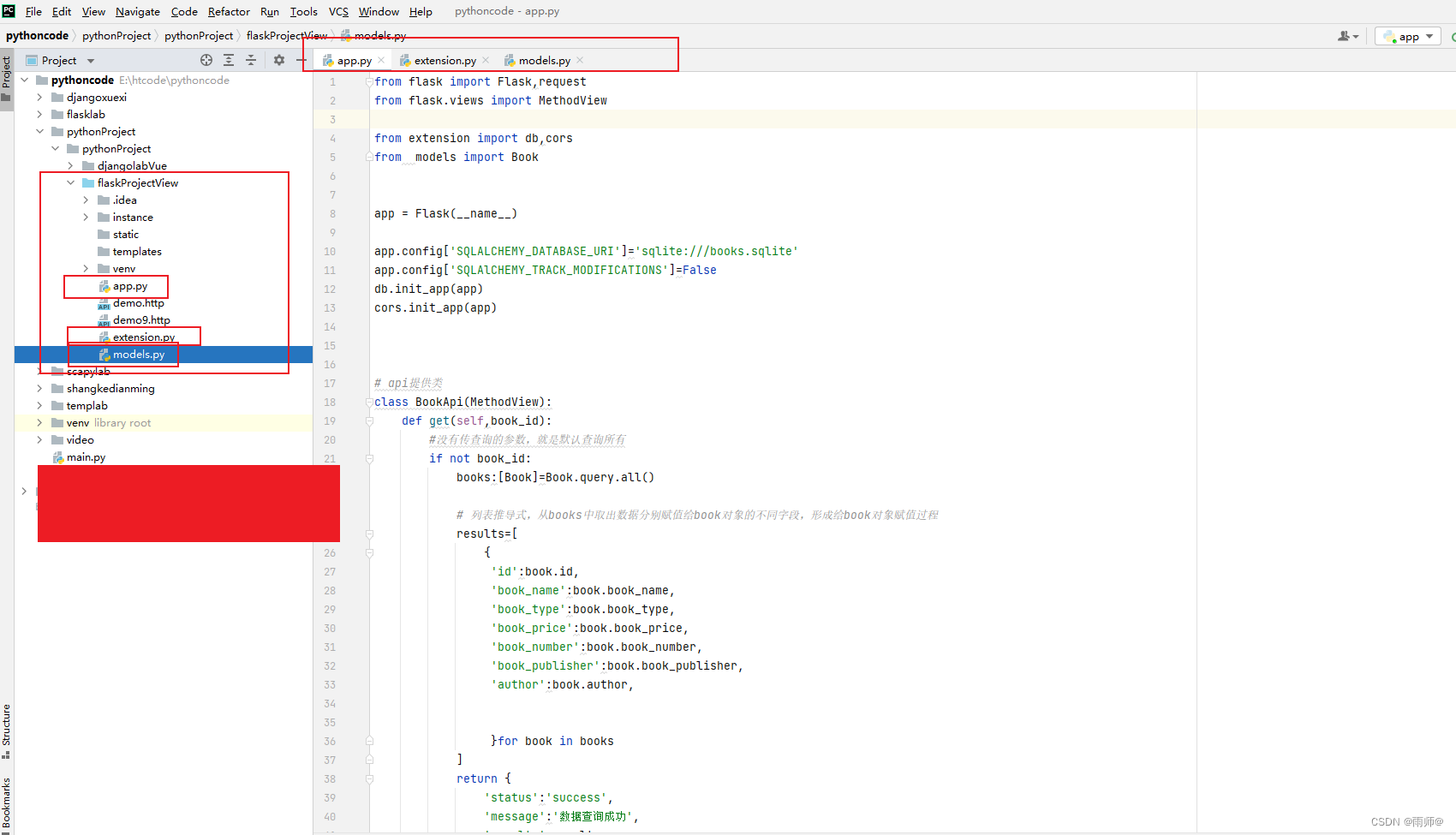Click the highlighted line 3 in editor gutter
The height and width of the screenshot is (835, 1456).
click(x=332, y=119)
